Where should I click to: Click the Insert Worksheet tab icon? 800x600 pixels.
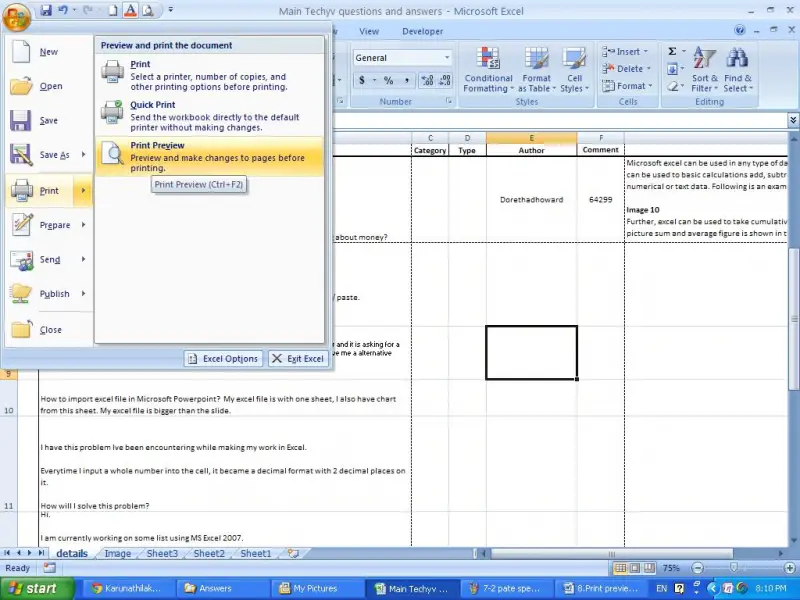coord(293,553)
